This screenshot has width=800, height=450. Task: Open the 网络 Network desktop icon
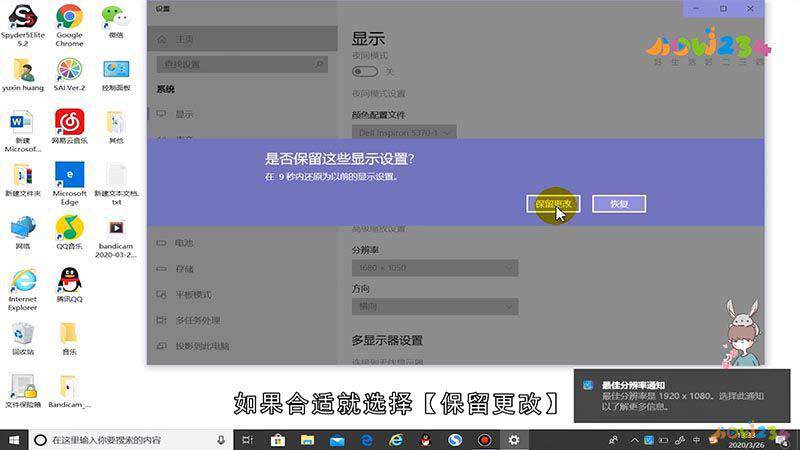click(x=22, y=233)
